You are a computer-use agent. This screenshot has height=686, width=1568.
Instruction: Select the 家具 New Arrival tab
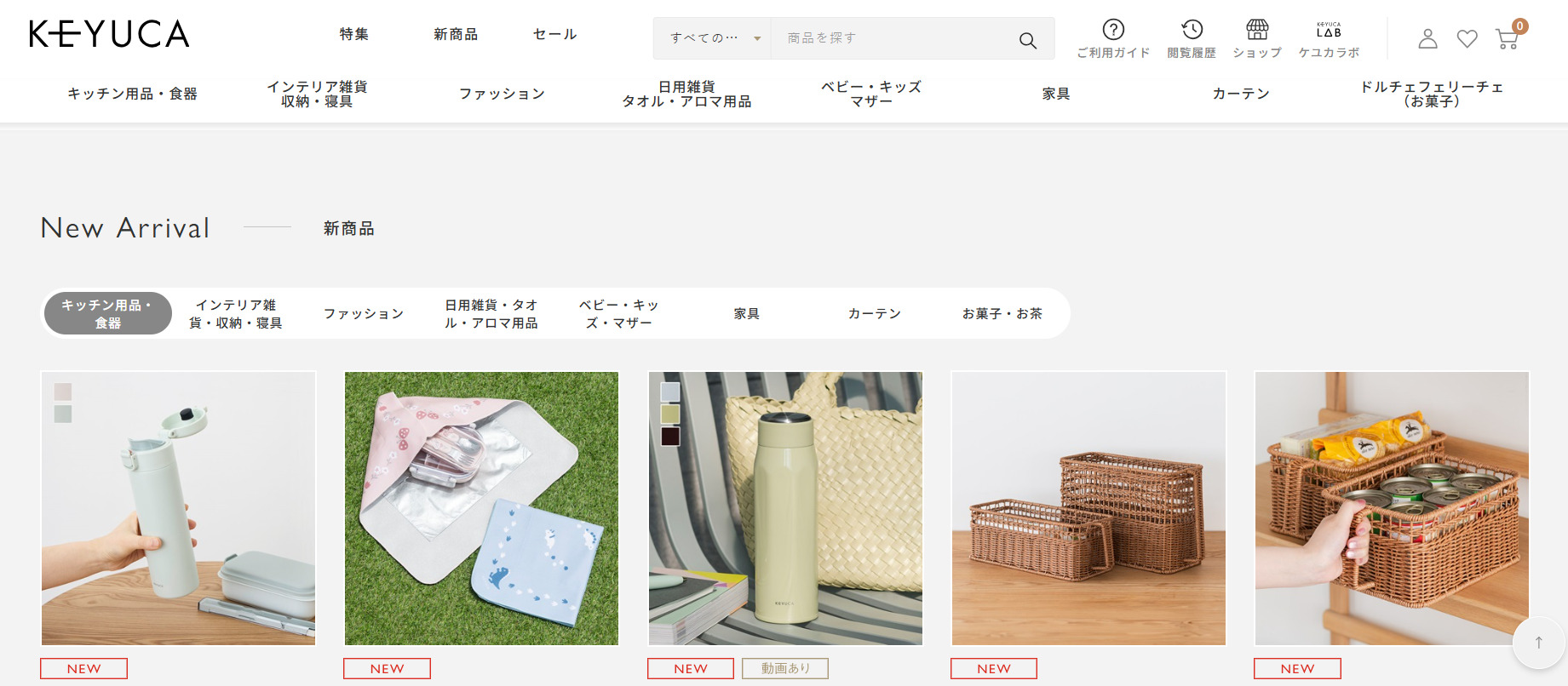747,313
